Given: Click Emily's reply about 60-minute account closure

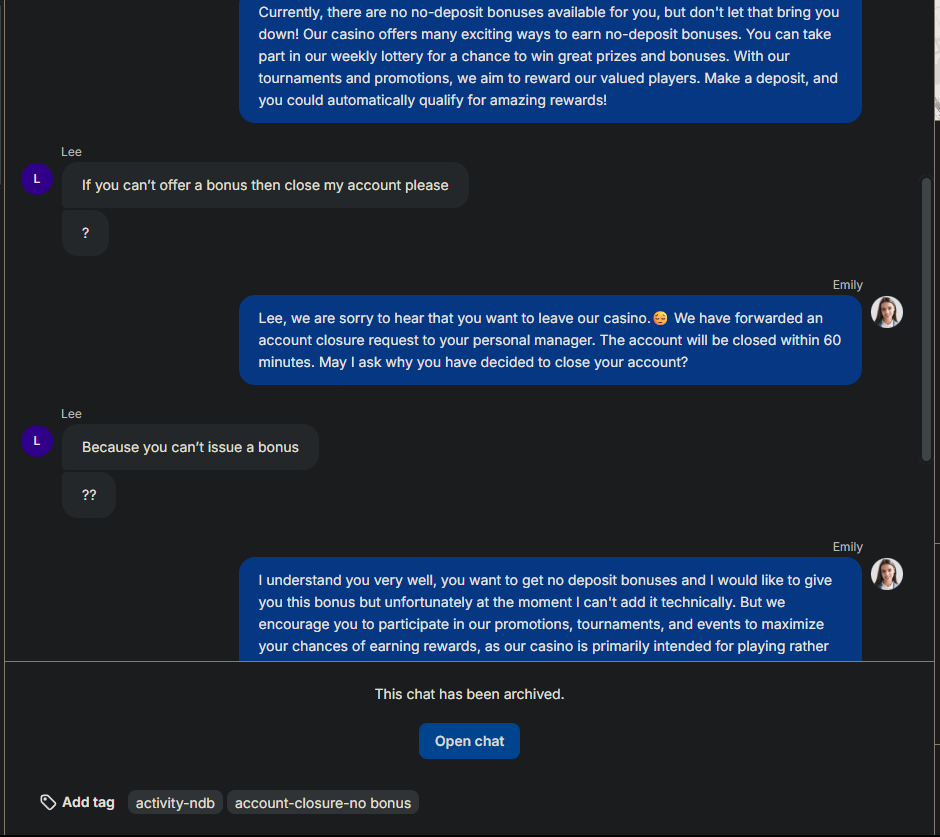Looking at the screenshot, I should pyautogui.click(x=550, y=340).
